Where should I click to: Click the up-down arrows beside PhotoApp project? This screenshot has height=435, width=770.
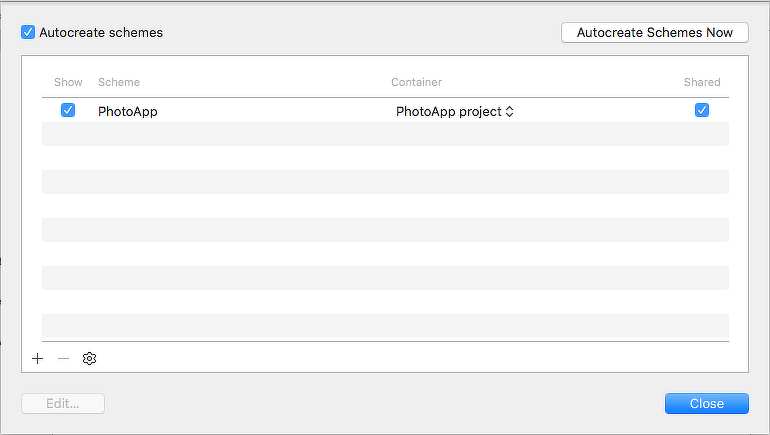pos(509,112)
